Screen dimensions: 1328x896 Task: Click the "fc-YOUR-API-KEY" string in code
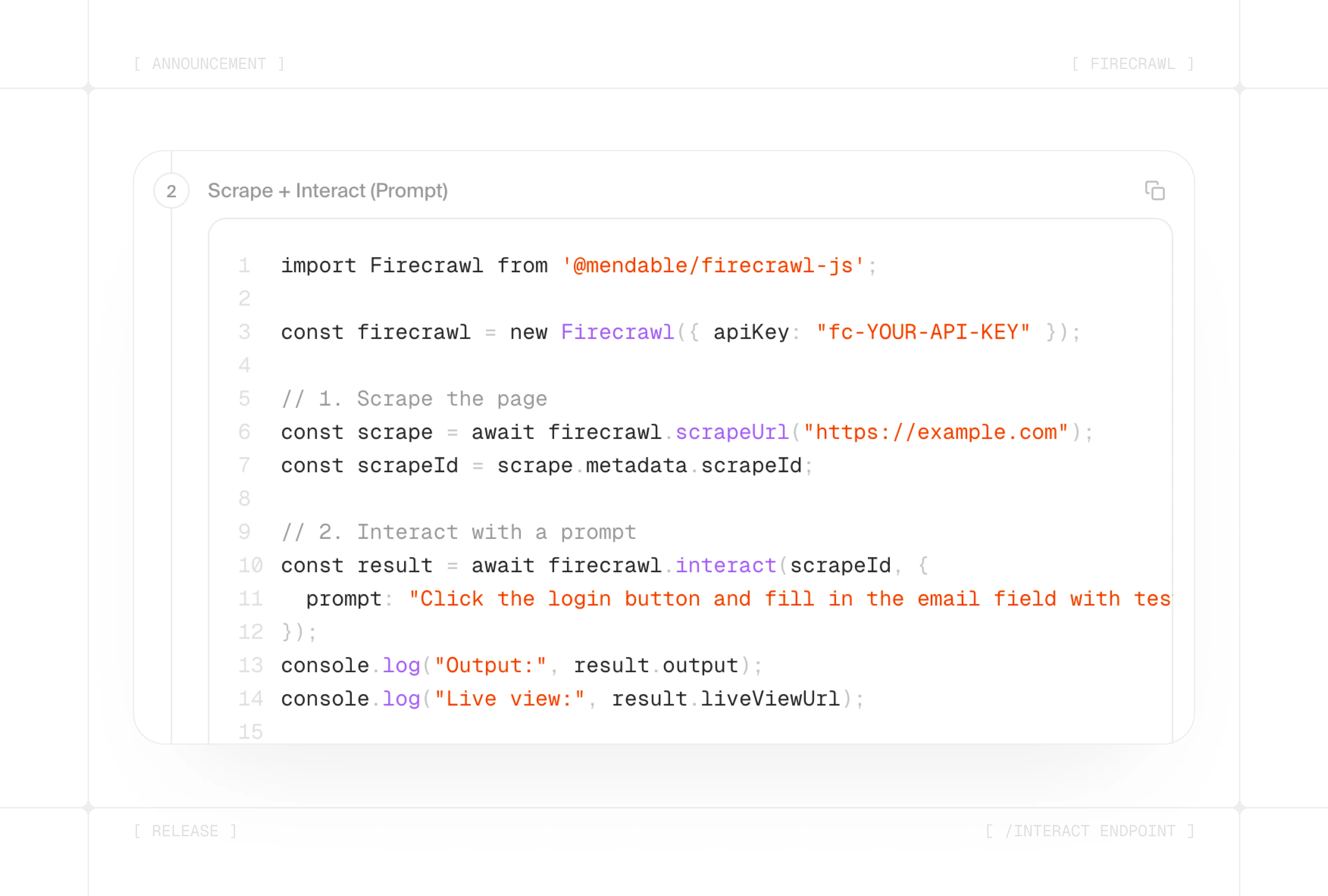pos(923,332)
